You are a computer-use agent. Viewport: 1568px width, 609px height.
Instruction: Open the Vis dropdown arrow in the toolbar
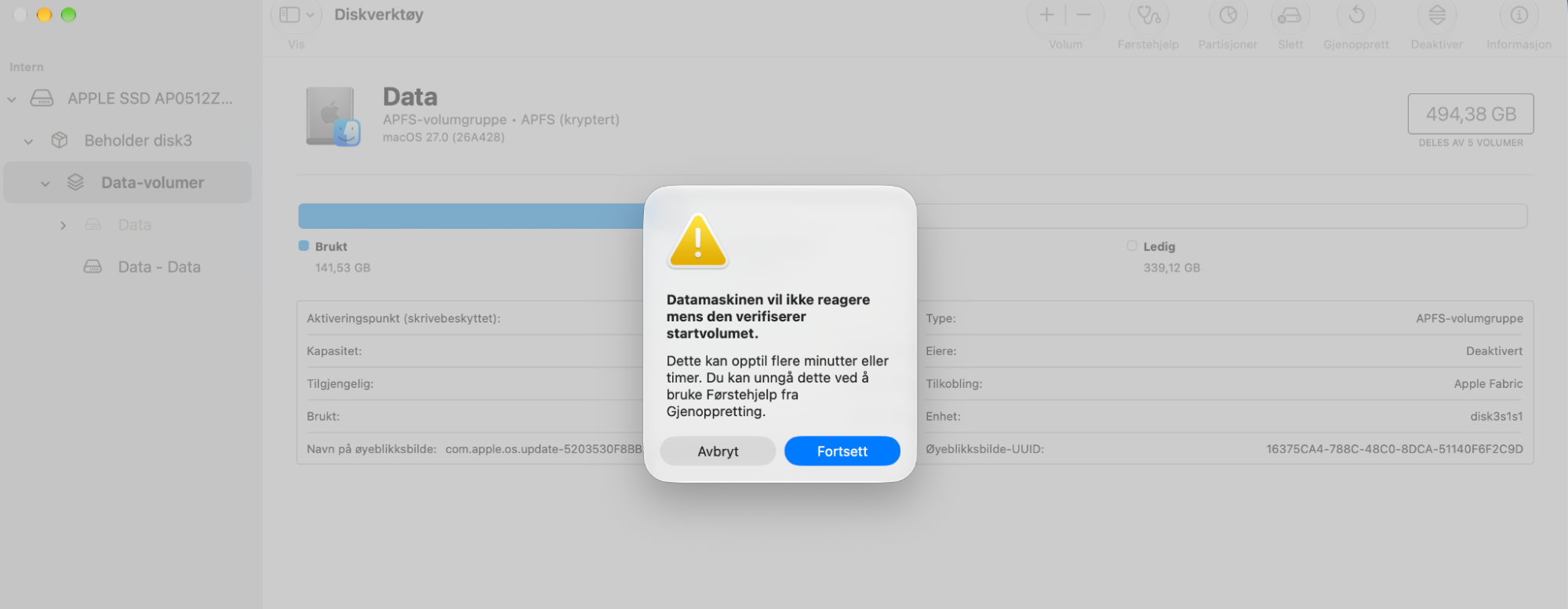[310, 15]
